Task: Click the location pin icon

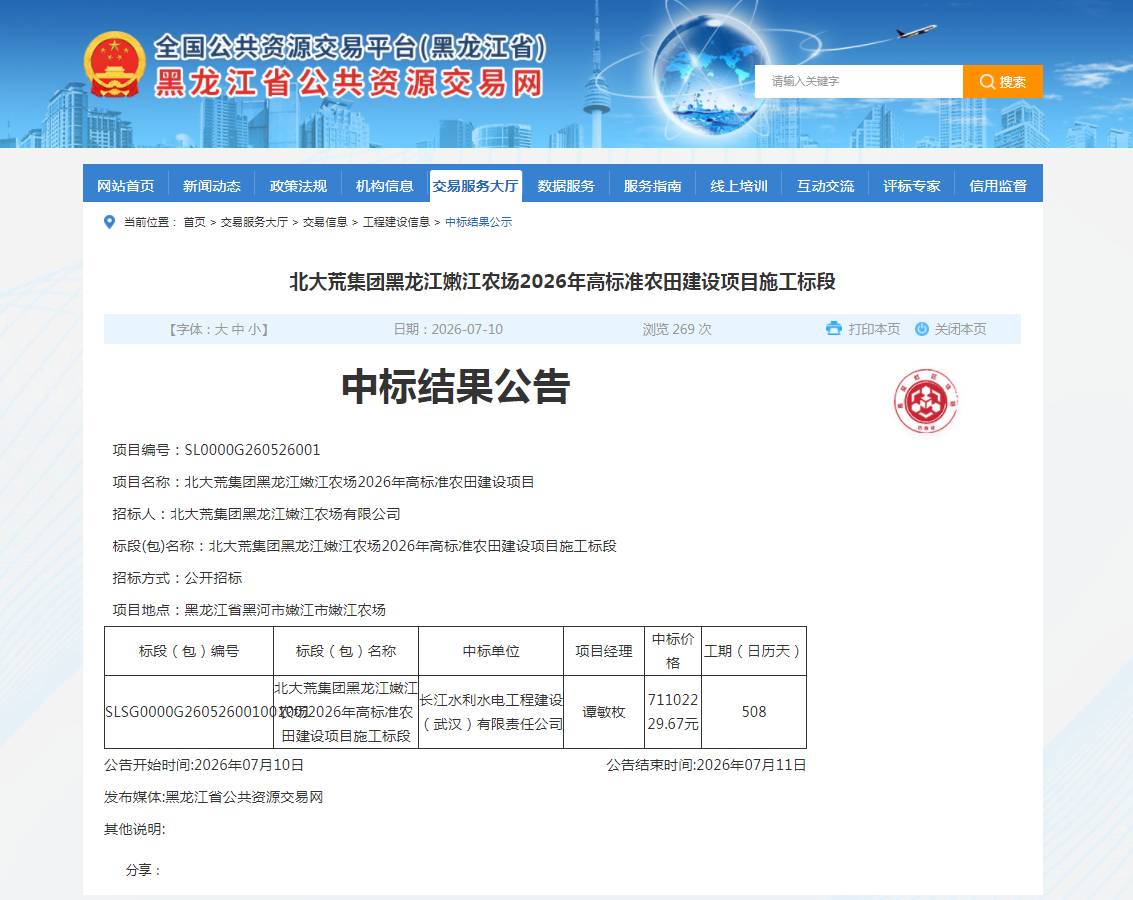Action: coord(109,222)
